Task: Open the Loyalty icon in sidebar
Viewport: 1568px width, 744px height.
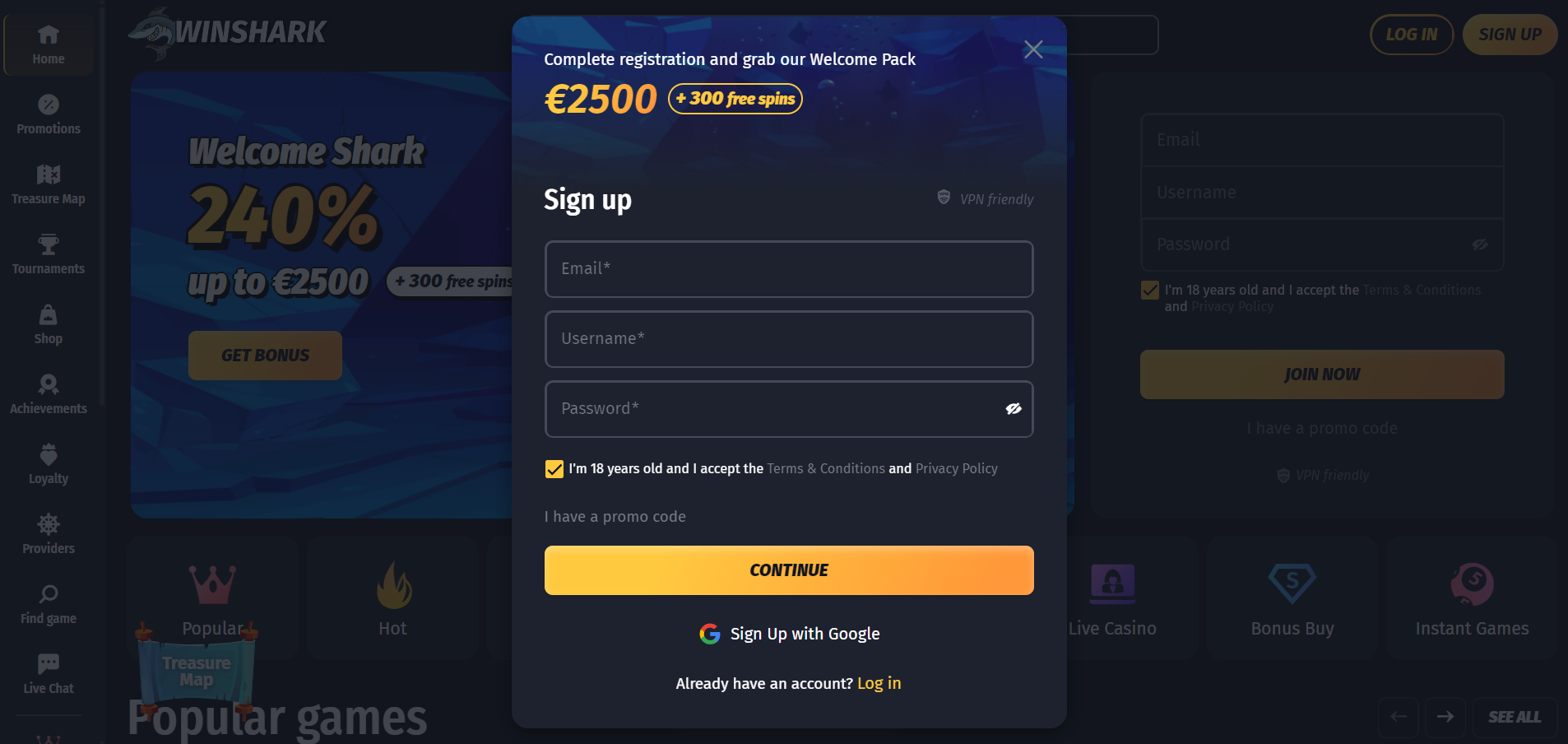Action: [x=49, y=454]
